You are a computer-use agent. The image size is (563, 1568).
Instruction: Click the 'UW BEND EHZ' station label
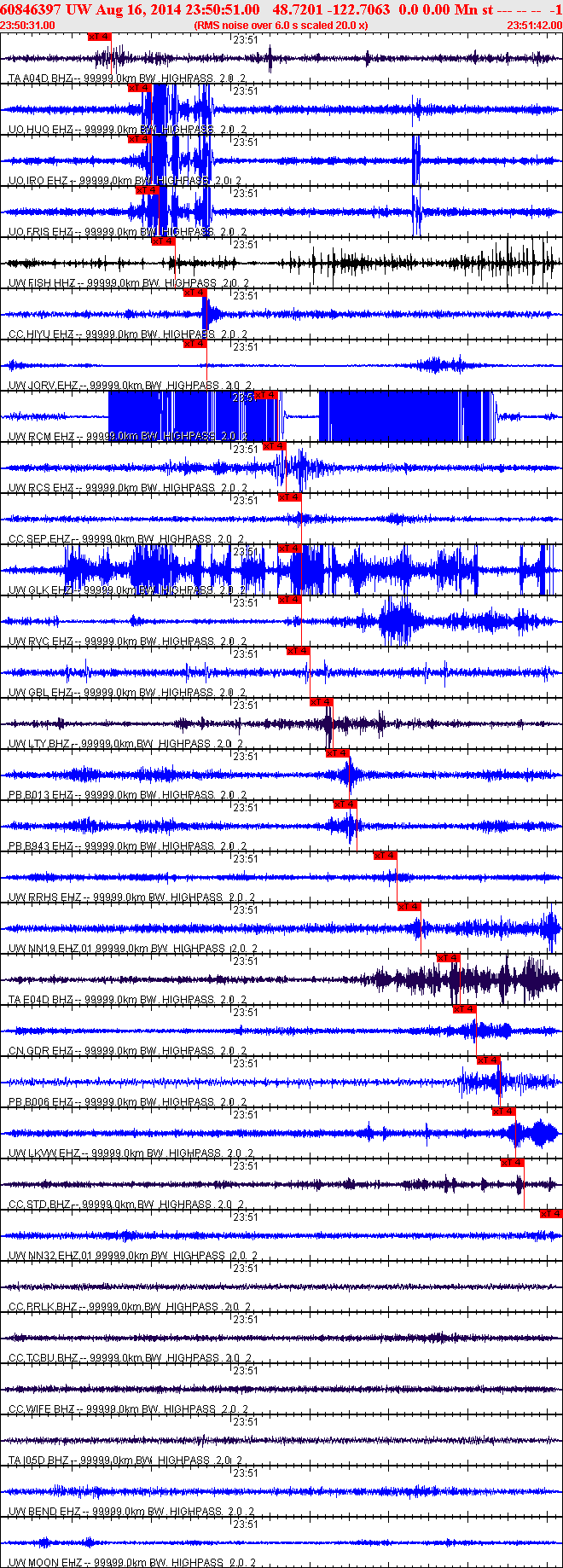pyautogui.click(x=45, y=1512)
